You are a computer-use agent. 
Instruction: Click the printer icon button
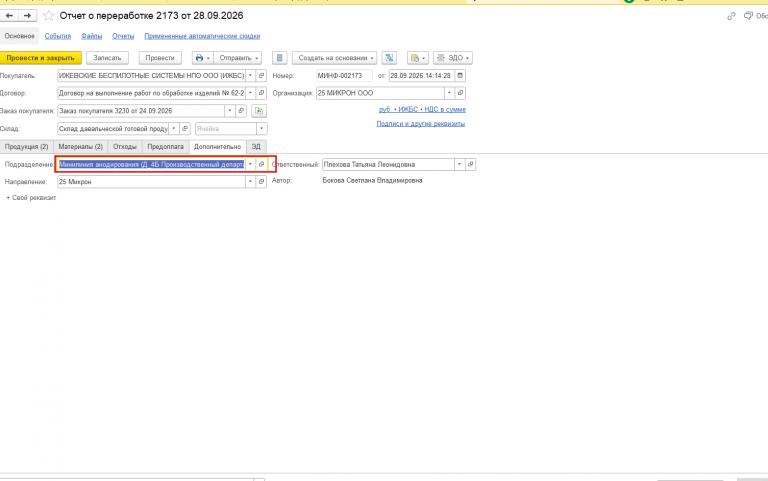(x=202, y=58)
